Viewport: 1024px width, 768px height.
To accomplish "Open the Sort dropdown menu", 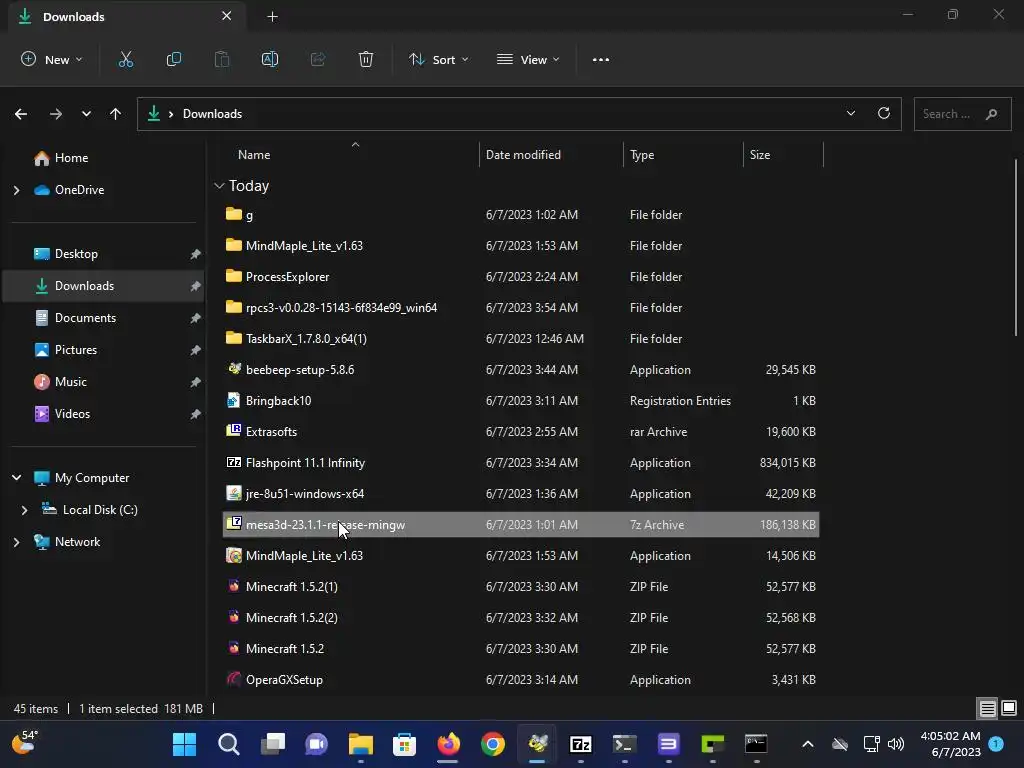I will coord(438,59).
